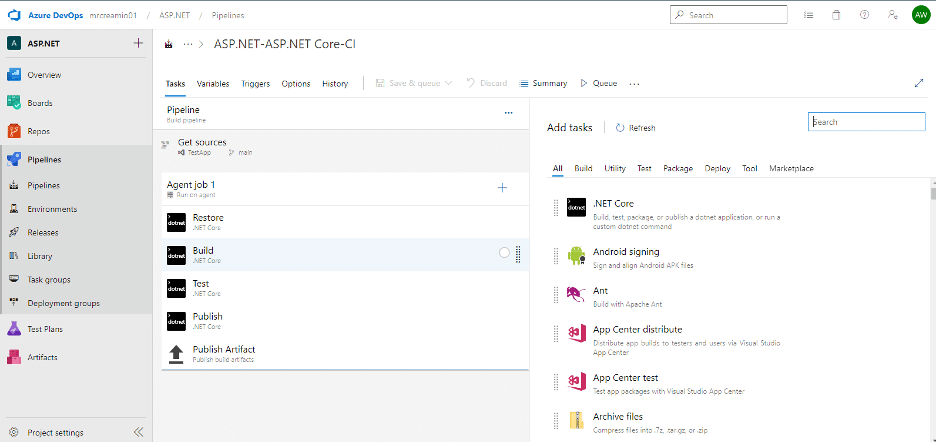Click the Ant task icon
This screenshot has width=936, height=442.
tap(576, 294)
